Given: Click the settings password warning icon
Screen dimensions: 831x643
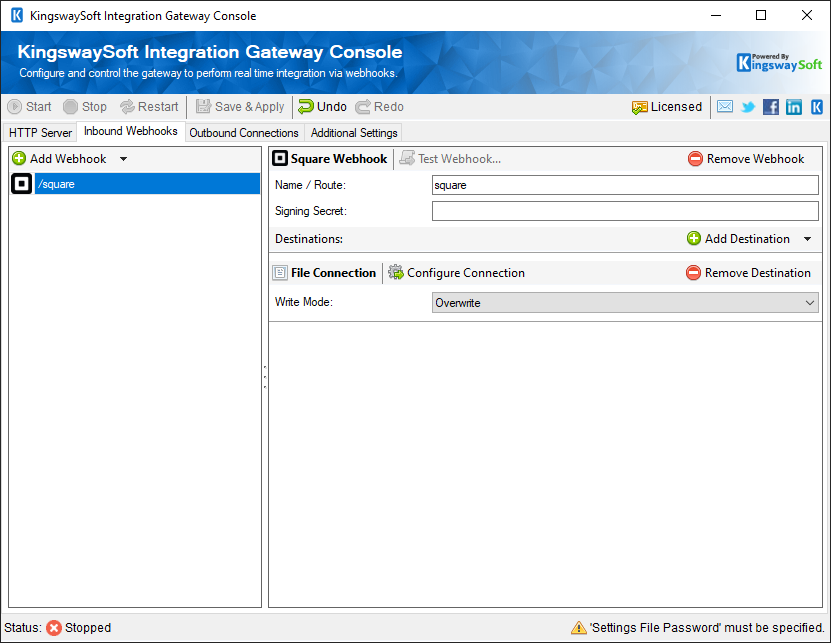Looking at the screenshot, I should [x=579, y=628].
